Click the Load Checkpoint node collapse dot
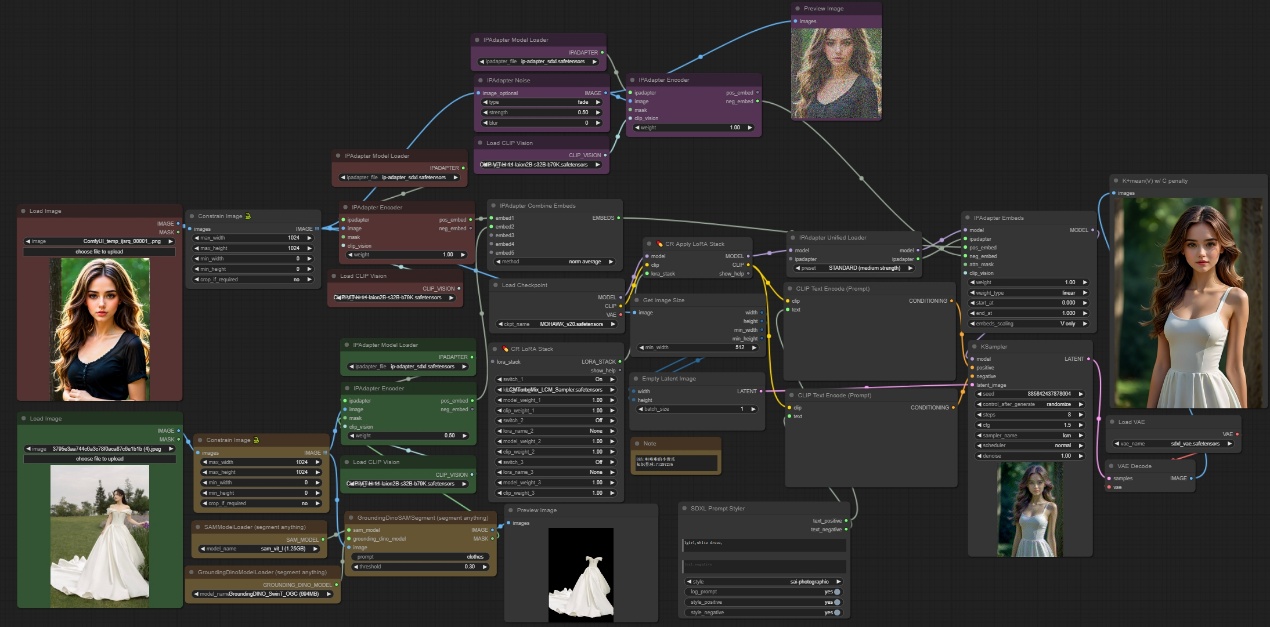The image size is (1270, 627). click(495, 285)
